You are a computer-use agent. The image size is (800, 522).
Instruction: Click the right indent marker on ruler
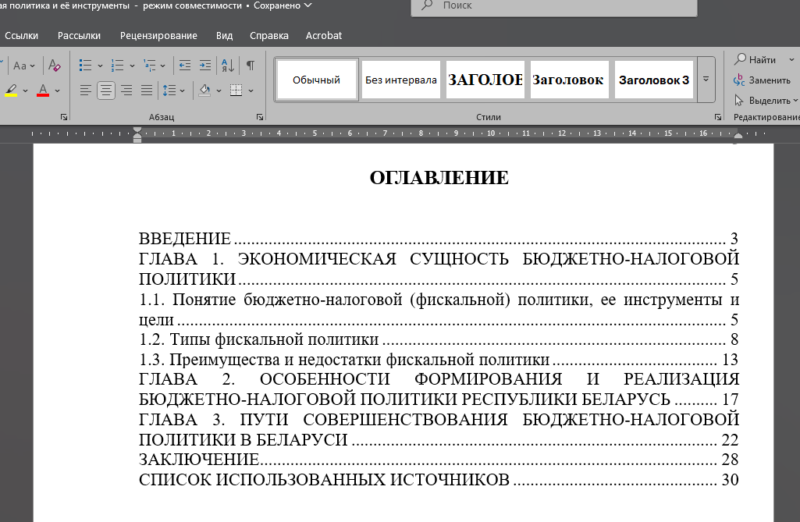click(x=738, y=135)
